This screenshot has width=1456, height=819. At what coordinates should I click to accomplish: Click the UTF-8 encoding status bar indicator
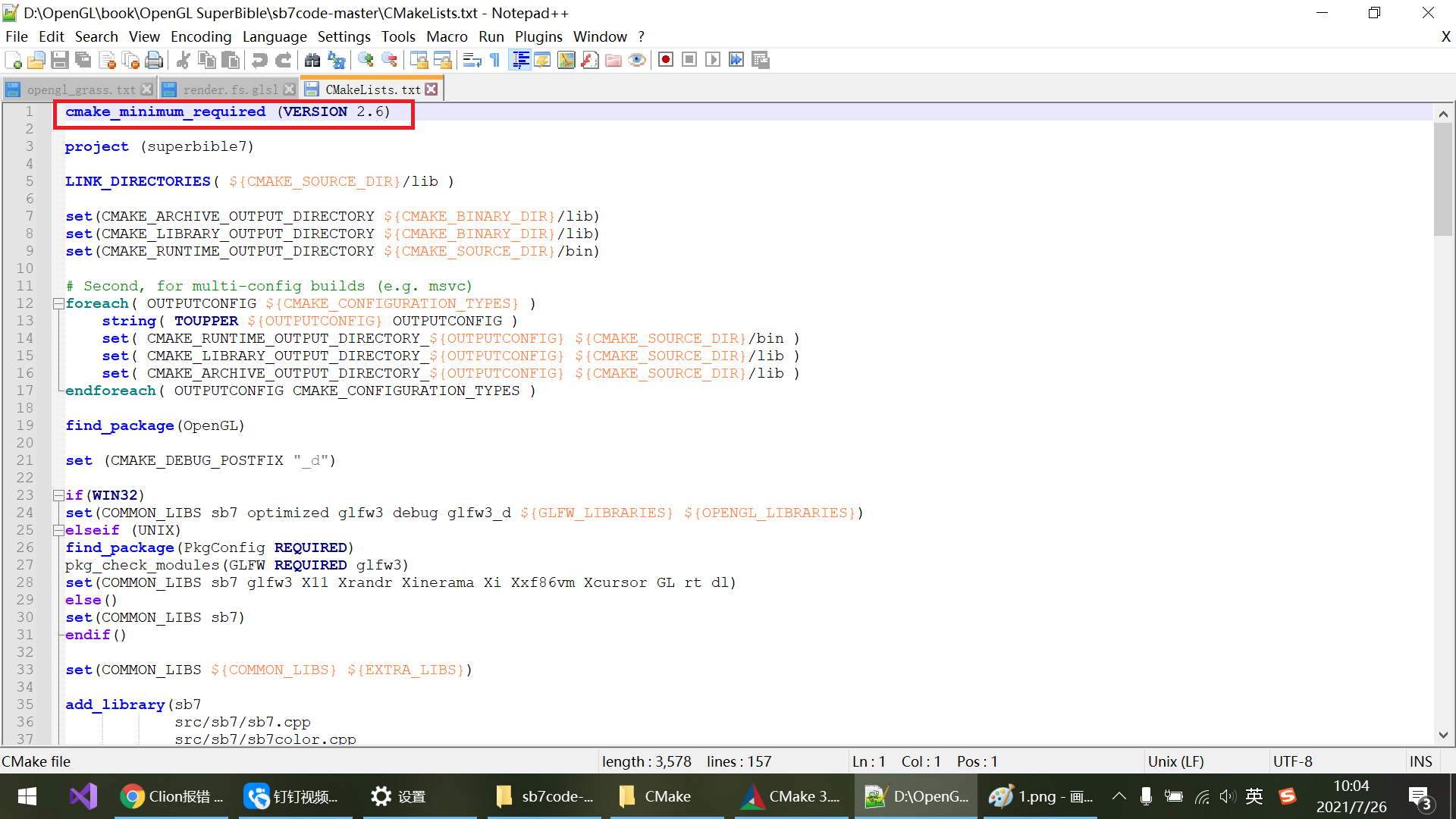[1292, 761]
